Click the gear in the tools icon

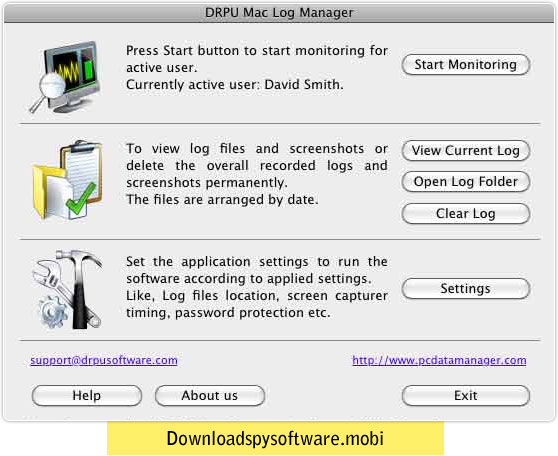click(53, 312)
